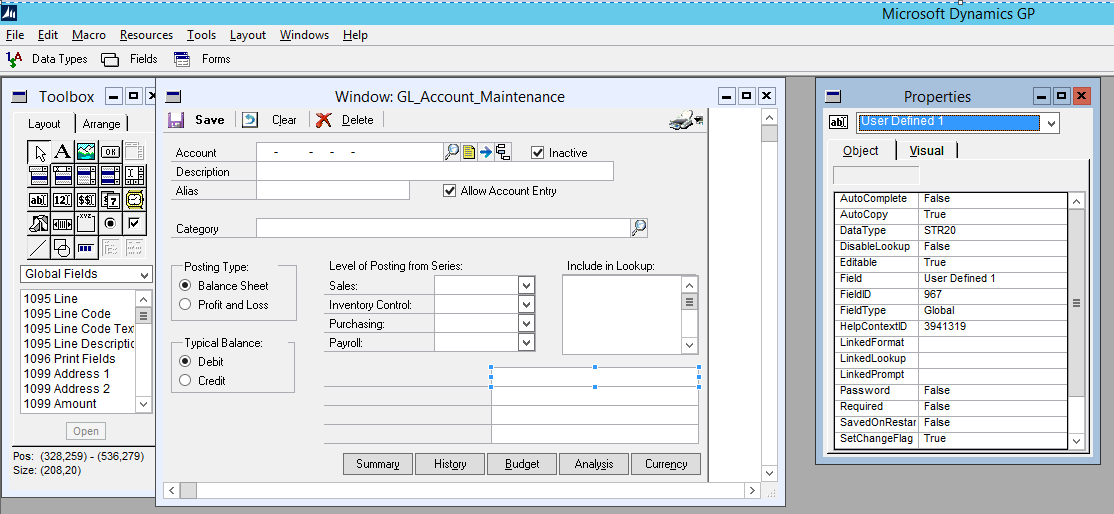This screenshot has height=514, width=1114.
Task: Open the User Defined 1 object dropdown in Properties
Action: (x=1051, y=122)
